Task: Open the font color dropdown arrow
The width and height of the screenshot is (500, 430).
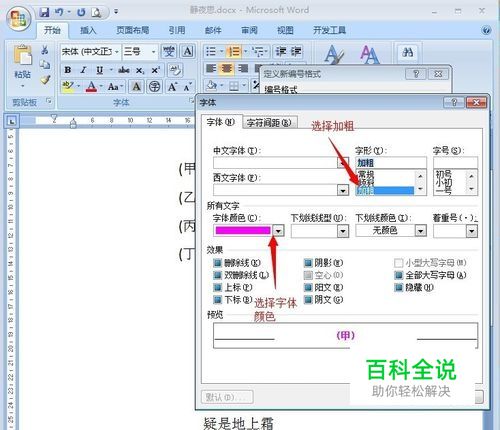Action: pos(278,230)
